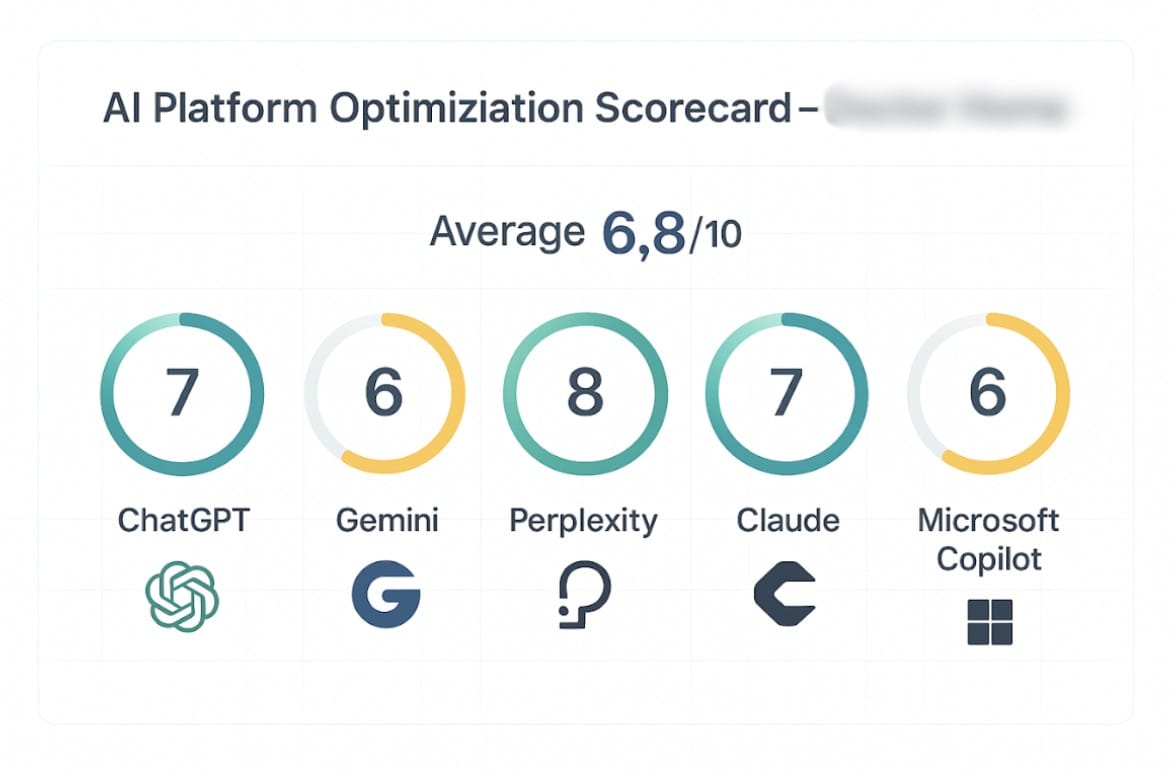Click the ChatGPT logo icon
1172x771 pixels.
coord(182,597)
